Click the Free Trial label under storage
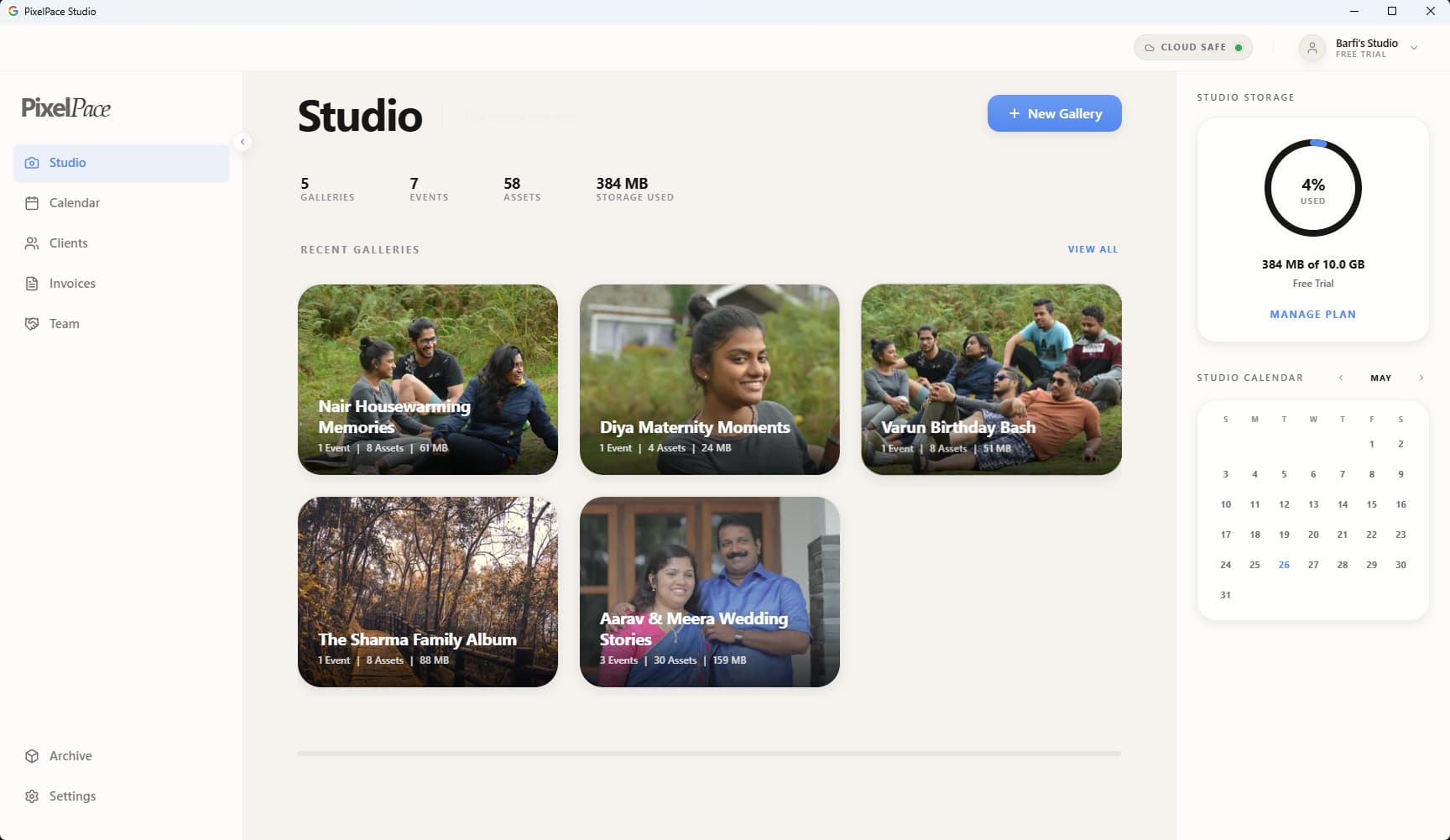The image size is (1450, 840). pos(1312,284)
